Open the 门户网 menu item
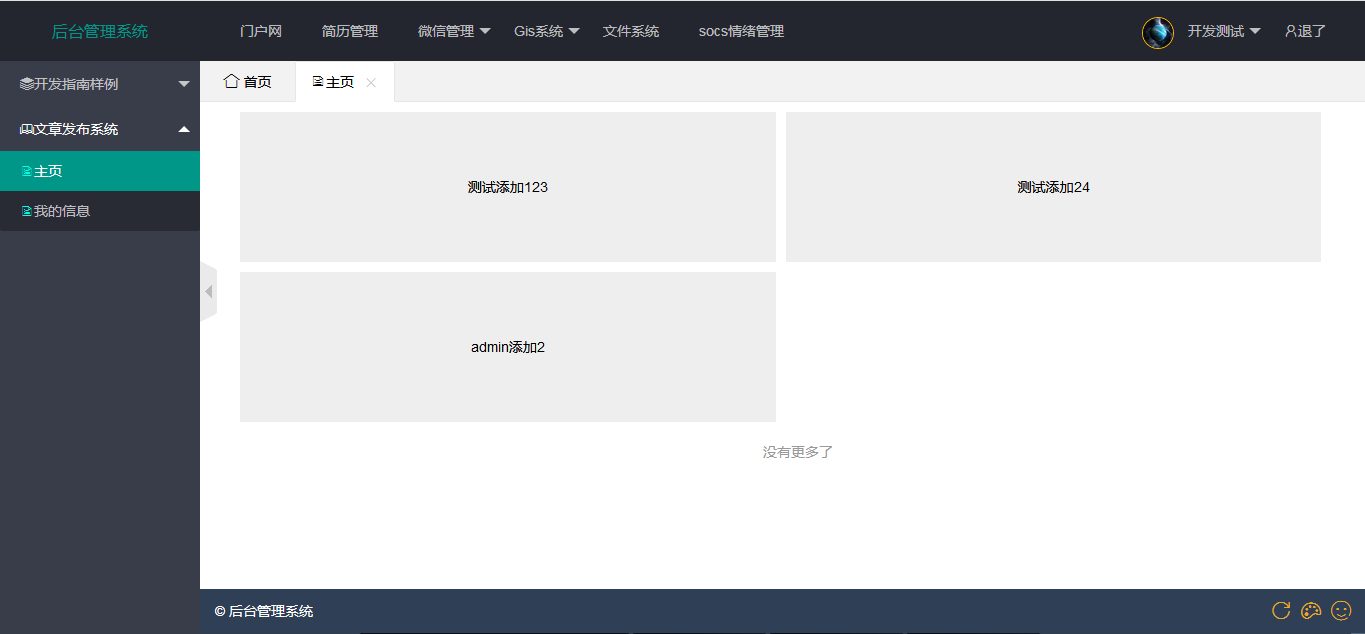 (x=261, y=31)
